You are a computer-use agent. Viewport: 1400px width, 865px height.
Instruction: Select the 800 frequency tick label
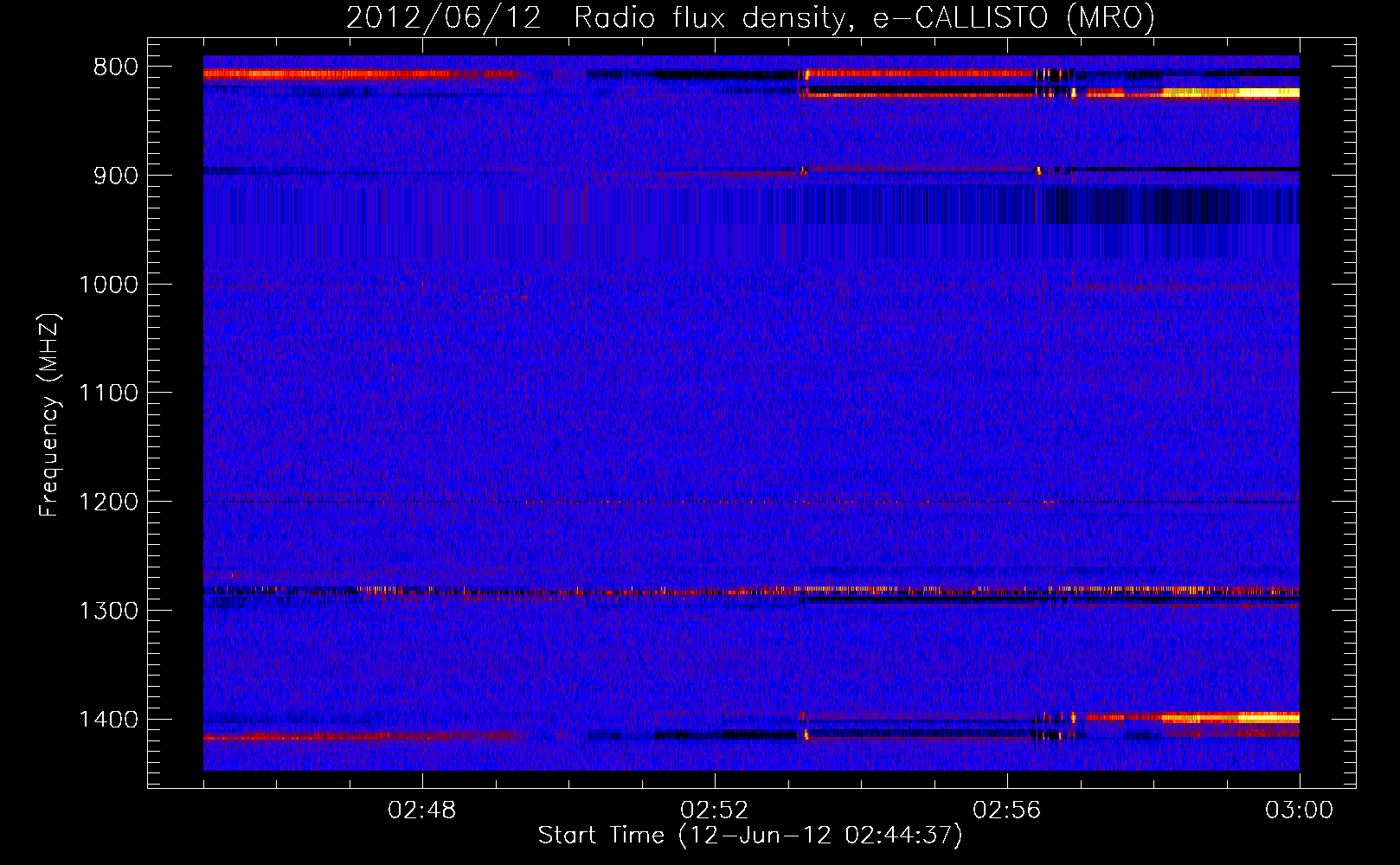pyautogui.click(x=115, y=67)
